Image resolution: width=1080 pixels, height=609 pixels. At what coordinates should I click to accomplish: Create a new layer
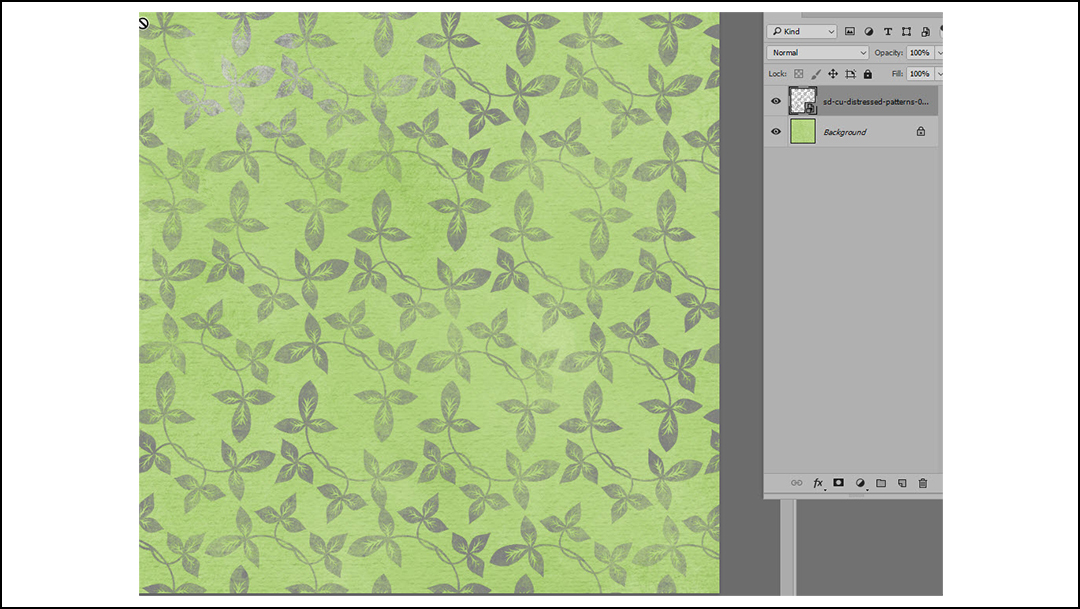[x=903, y=483]
